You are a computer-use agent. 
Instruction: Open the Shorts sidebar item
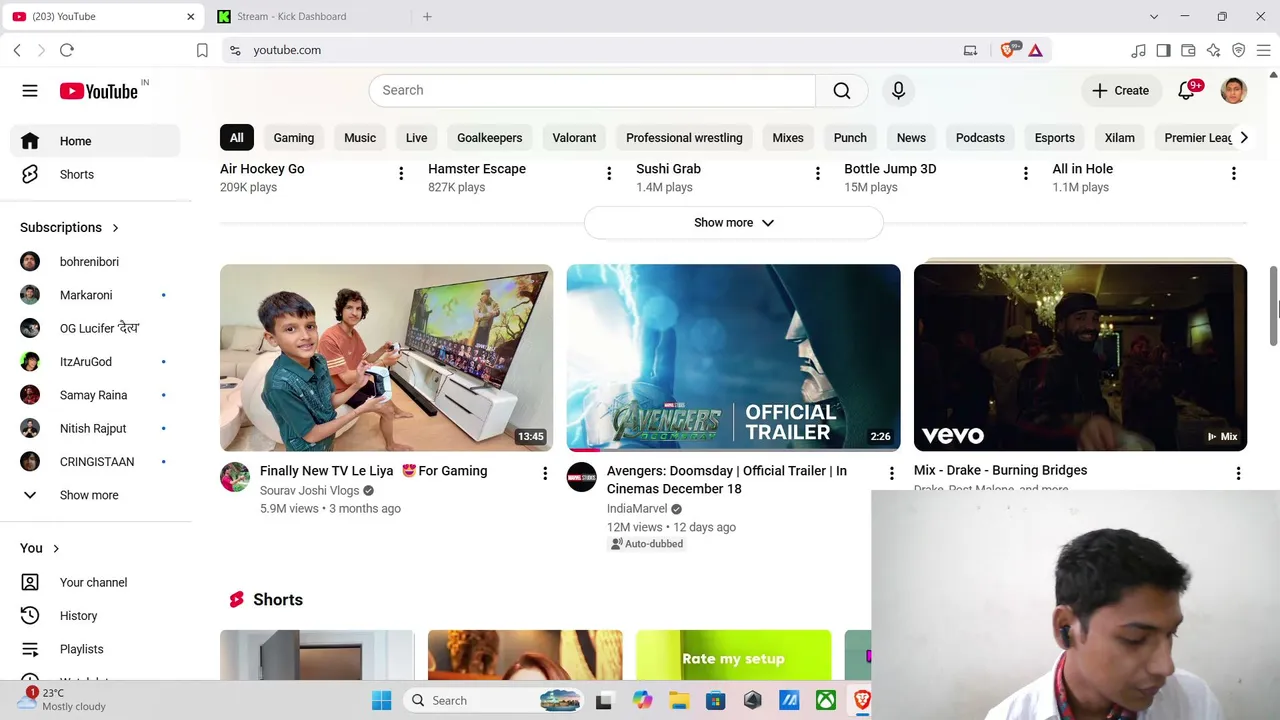click(x=95, y=174)
